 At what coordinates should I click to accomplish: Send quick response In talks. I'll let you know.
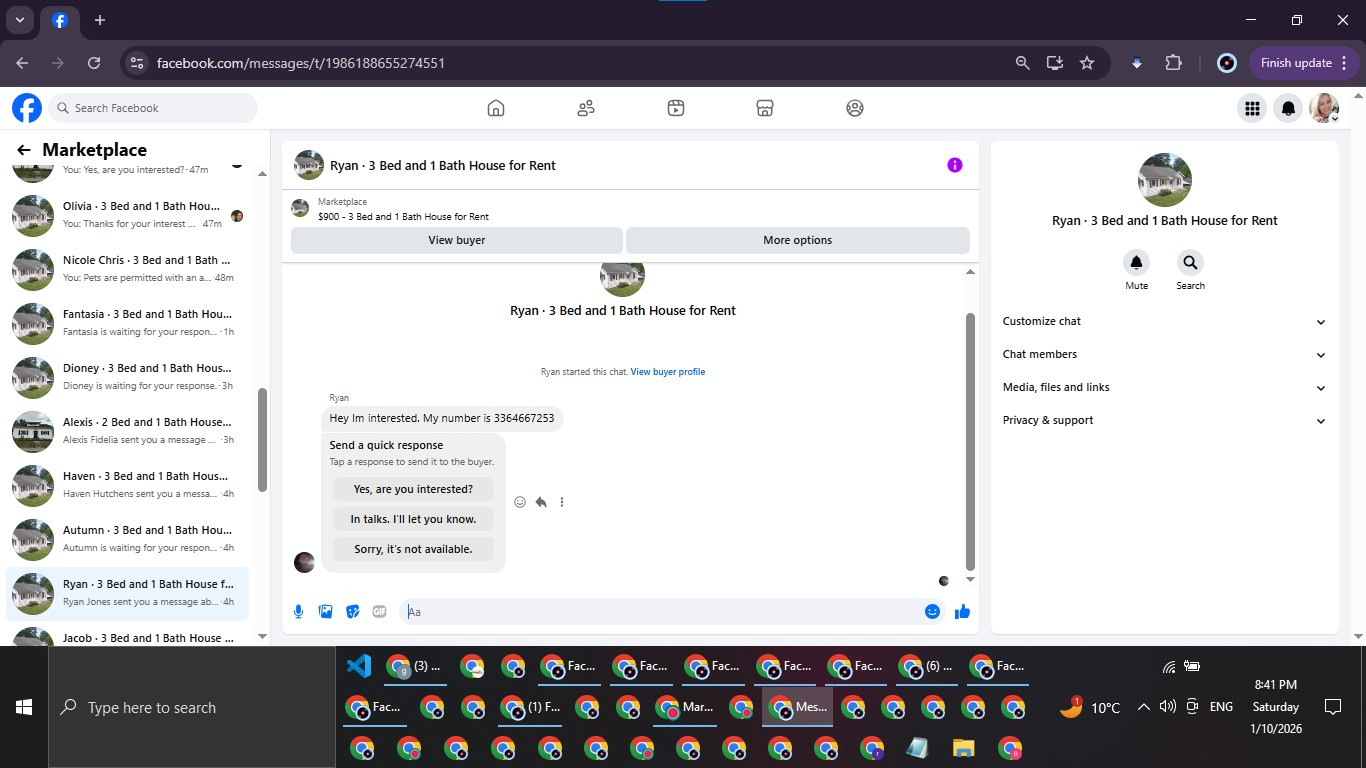(x=413, y=519)
